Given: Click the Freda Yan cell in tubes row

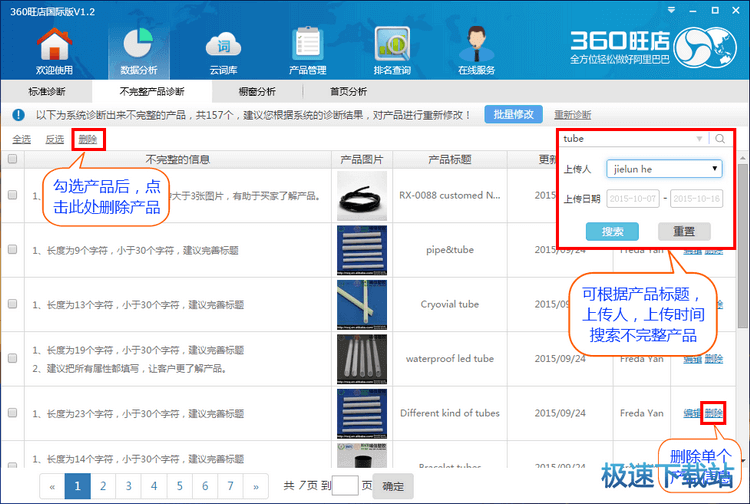Looking at the screenshot, I should point(641,413).
